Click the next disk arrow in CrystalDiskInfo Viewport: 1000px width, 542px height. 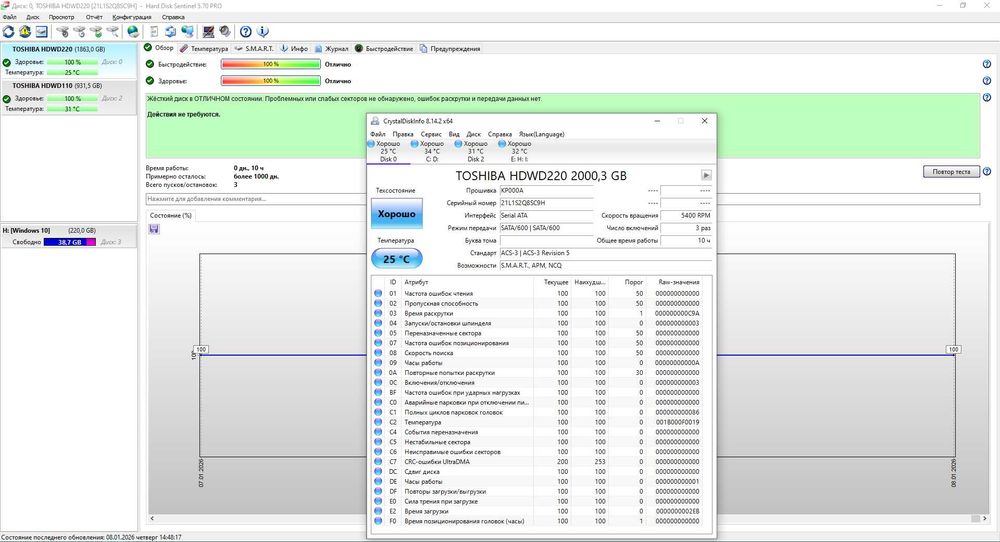coord(706,175)
